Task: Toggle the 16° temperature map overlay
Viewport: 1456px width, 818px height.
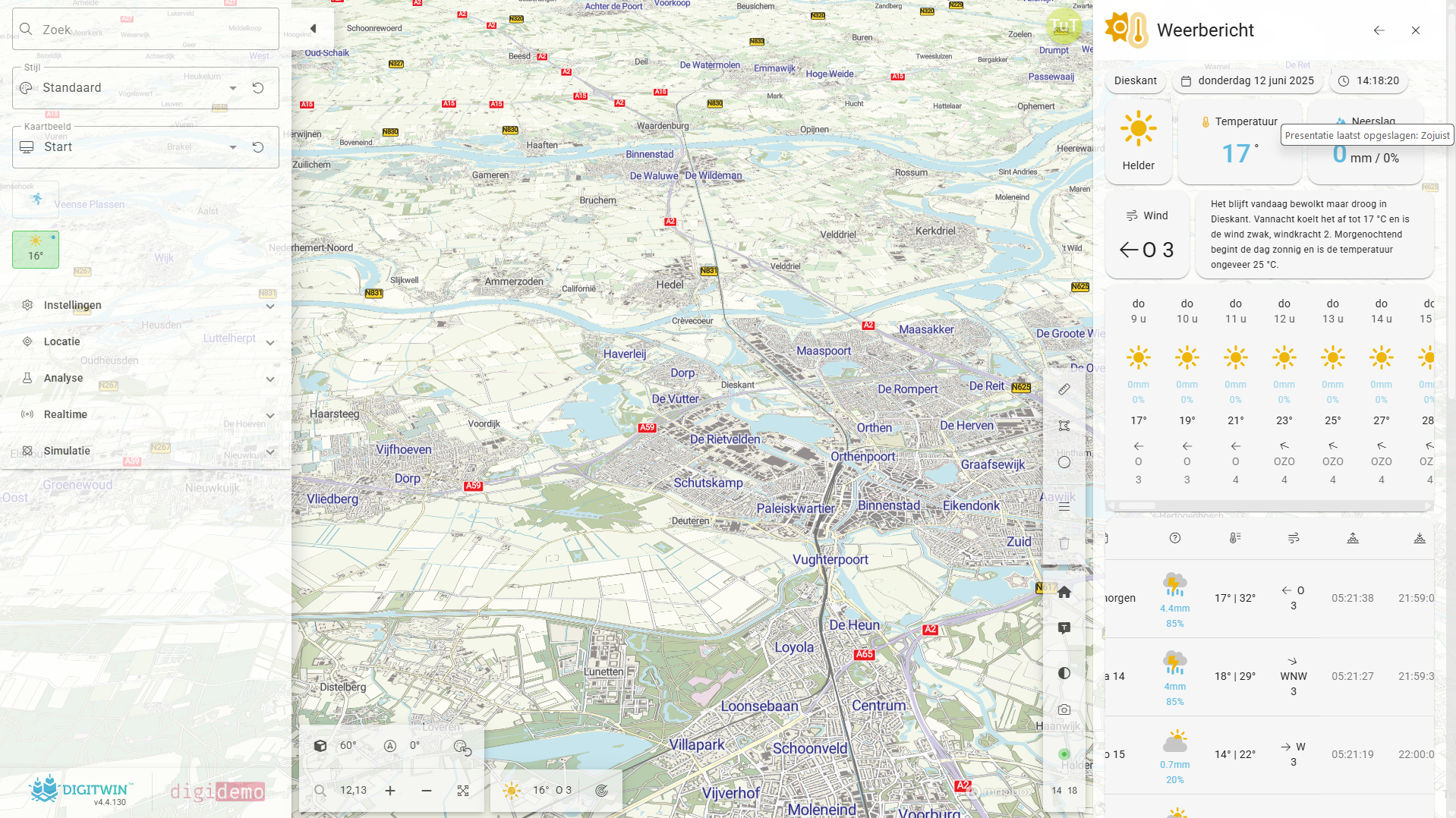Action: [x=35, y=249]
